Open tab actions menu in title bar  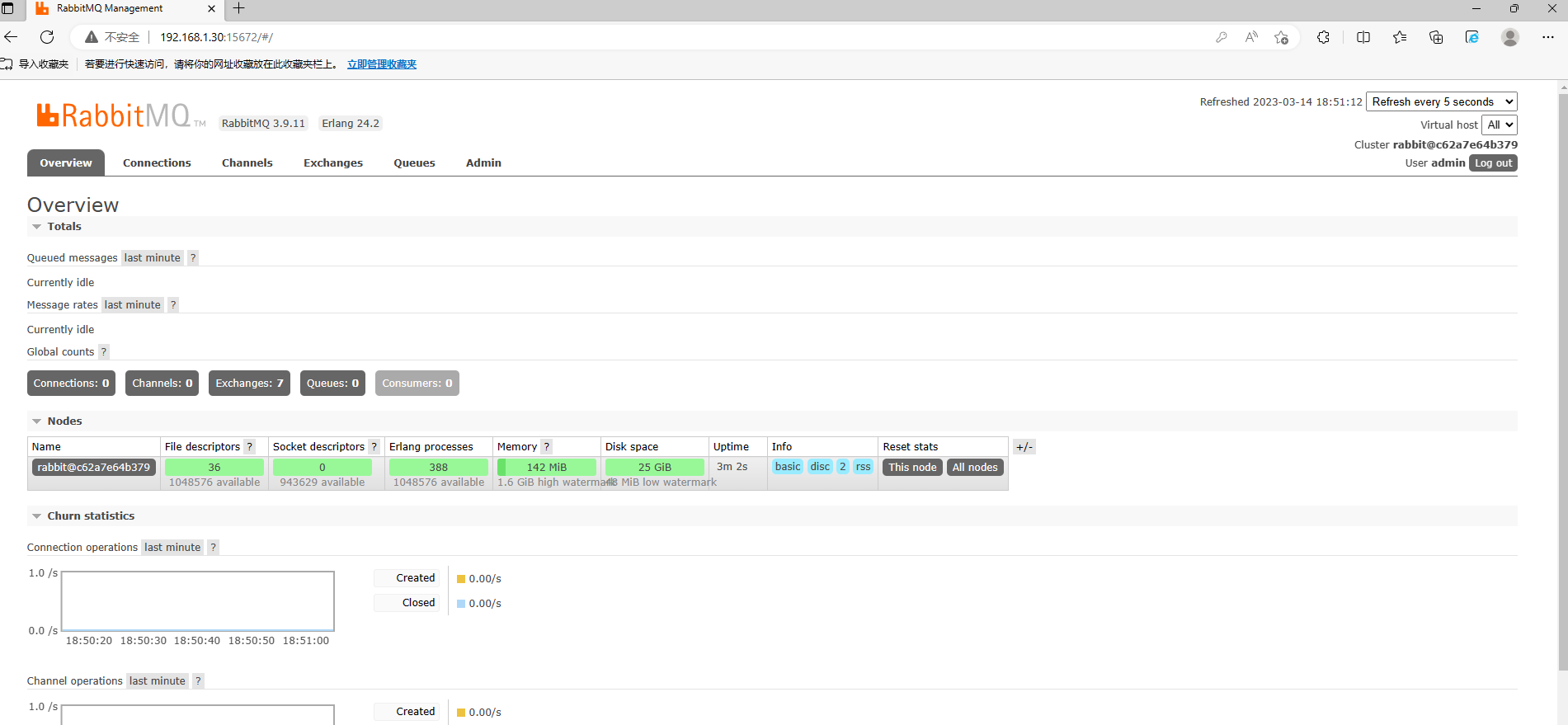pos(7,8)
